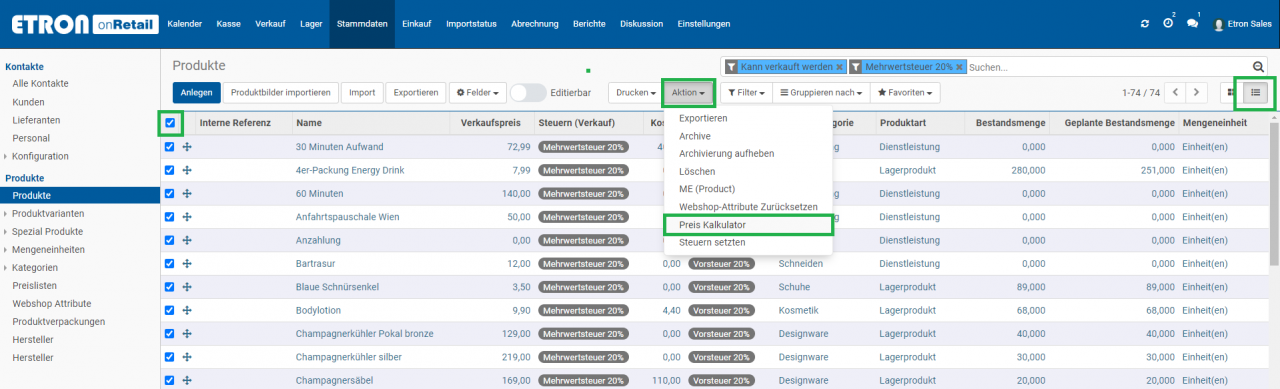Screen dimensions: 1280x389
Task: Close the Aktion dropdown menu
Action: [689, 92]
